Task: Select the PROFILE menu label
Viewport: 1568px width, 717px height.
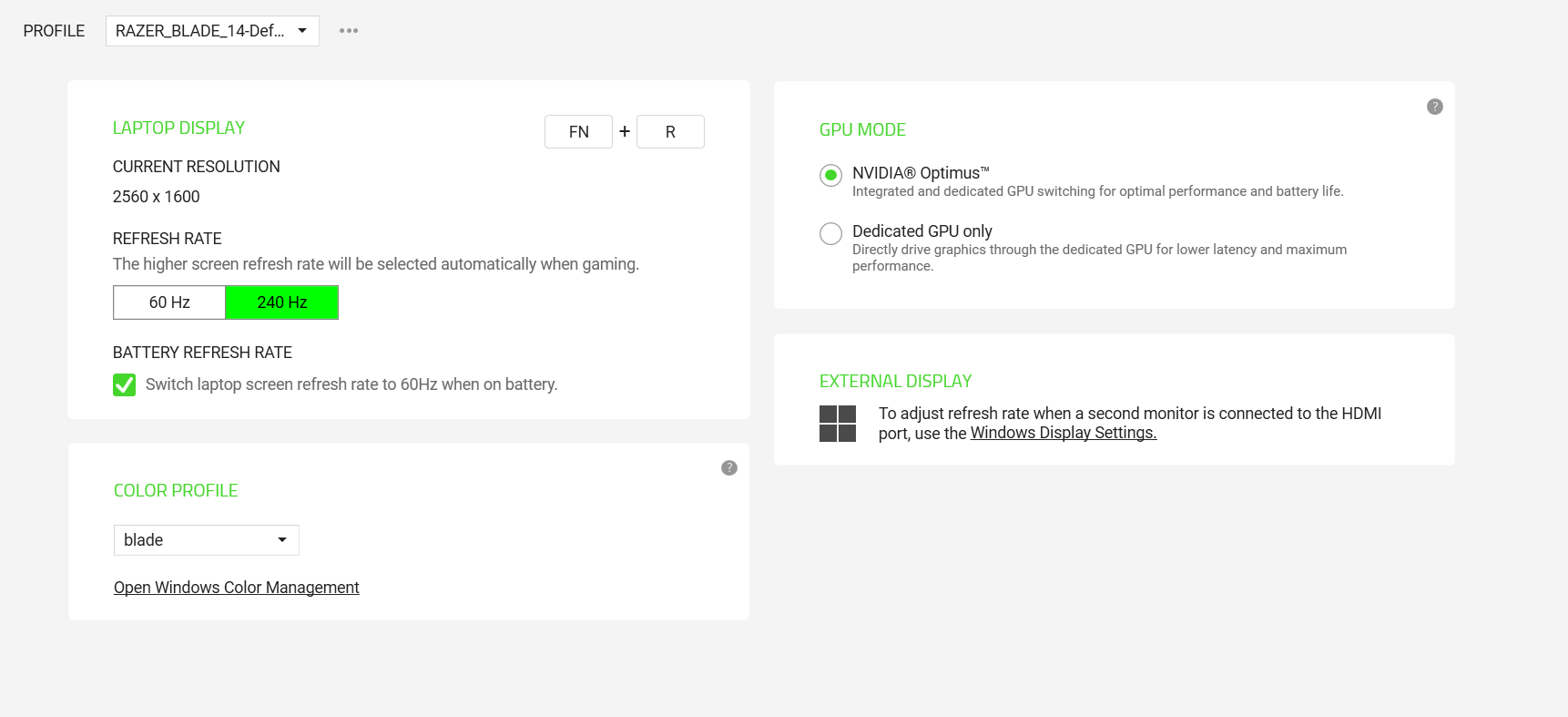Action: tap(54, 30)
